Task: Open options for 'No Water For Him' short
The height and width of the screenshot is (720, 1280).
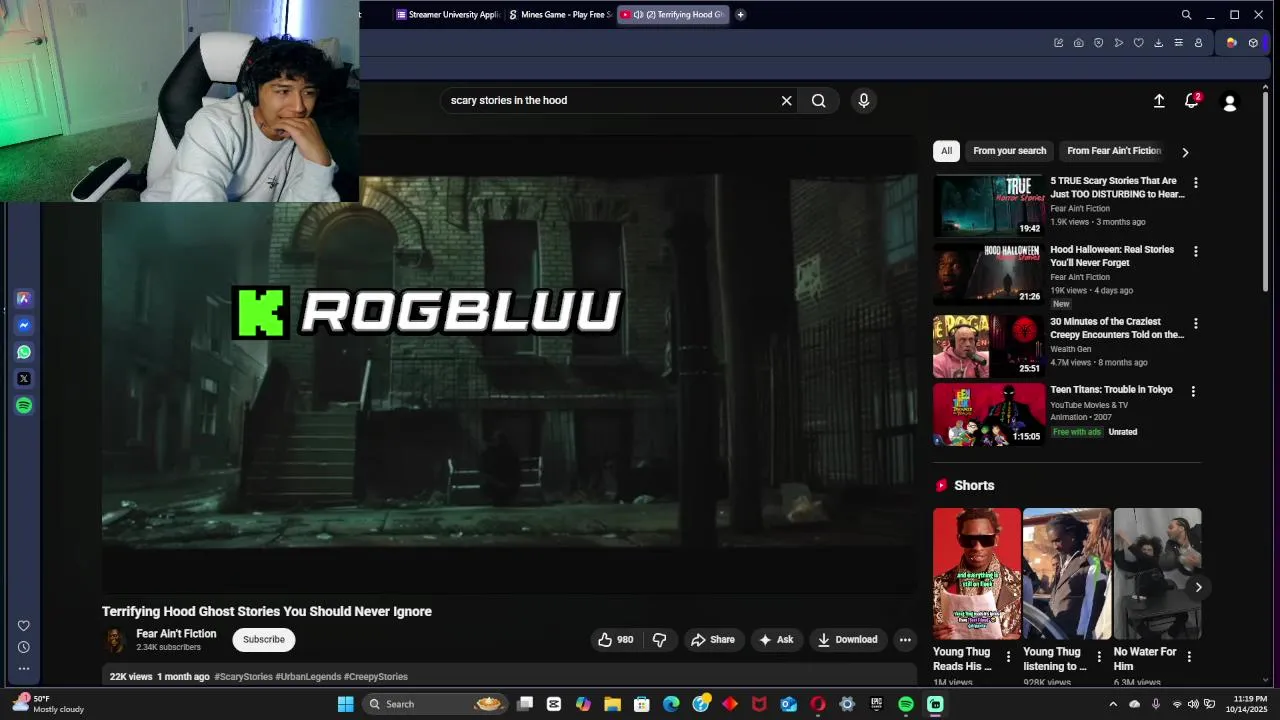Action: [1189, 657]
